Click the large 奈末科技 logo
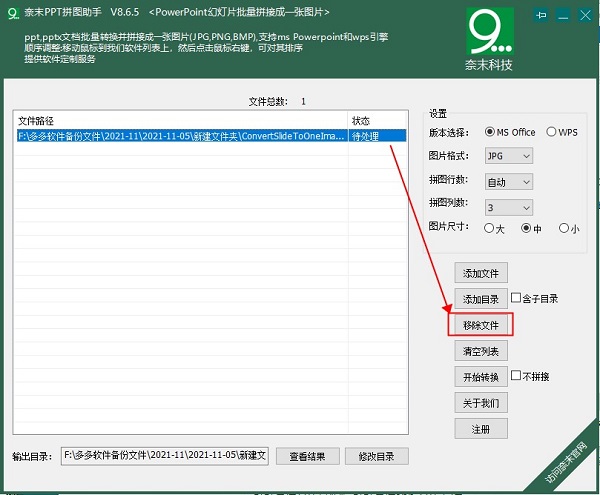 pyautogui.click(x=490, y=39)
